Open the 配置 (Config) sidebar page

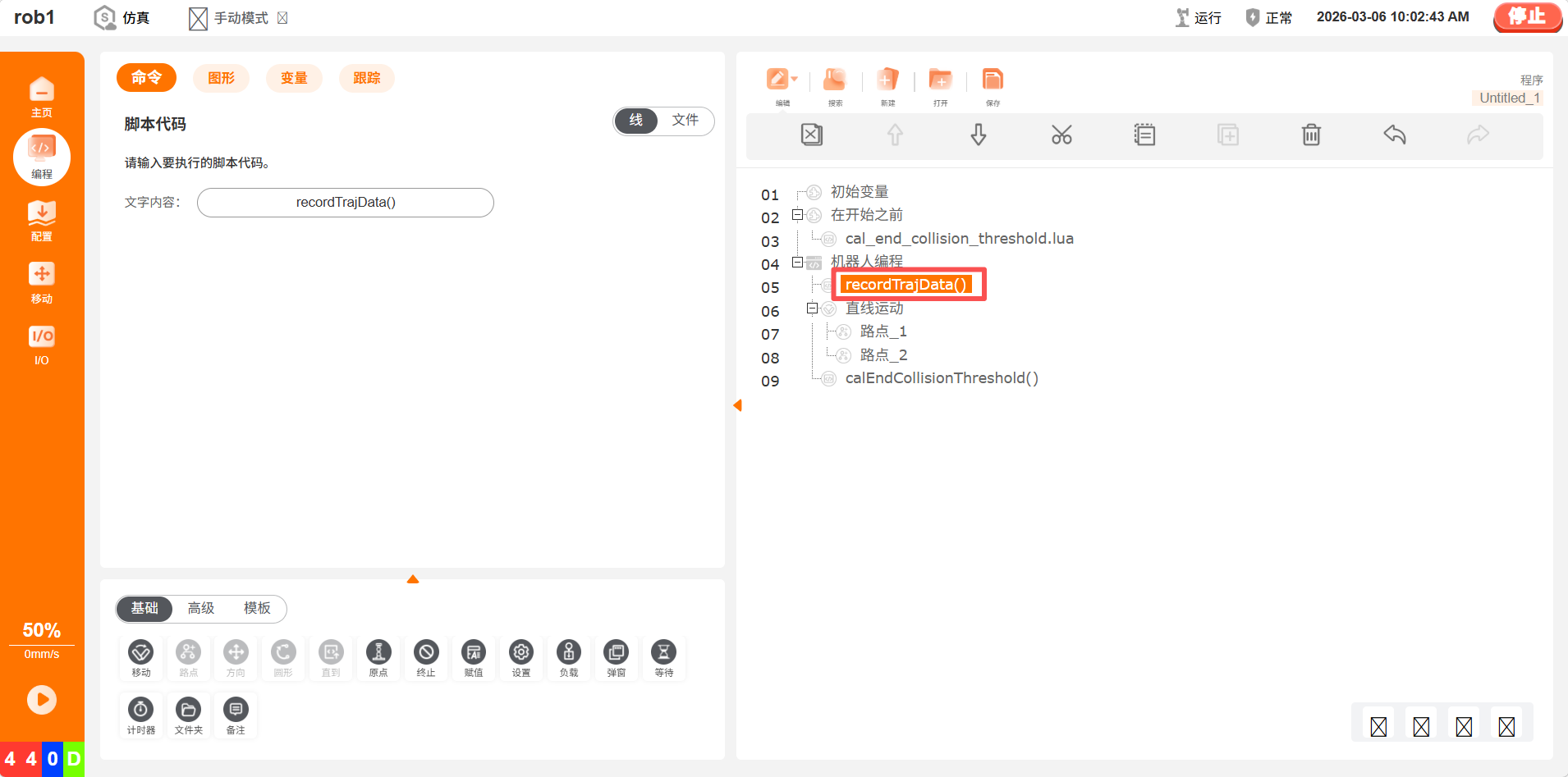point(42,221)
